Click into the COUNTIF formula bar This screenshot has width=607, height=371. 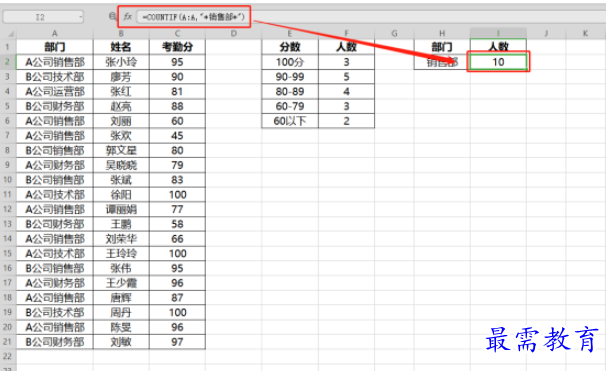tap(372, 17)
